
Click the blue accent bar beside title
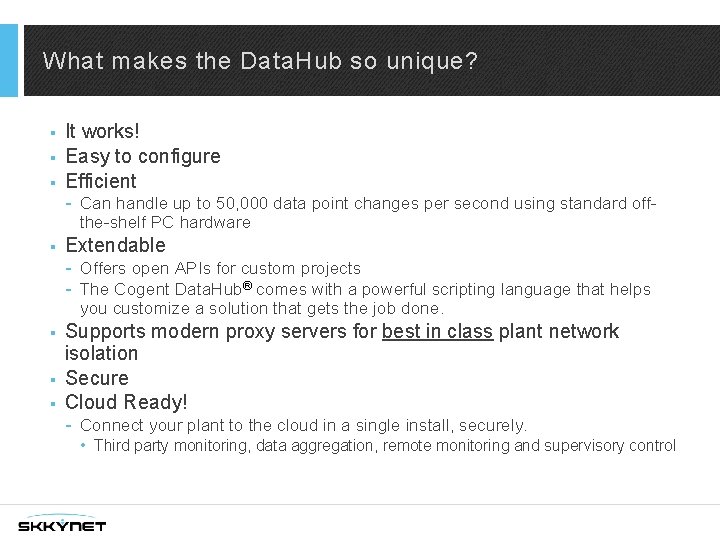coord(9,60)
